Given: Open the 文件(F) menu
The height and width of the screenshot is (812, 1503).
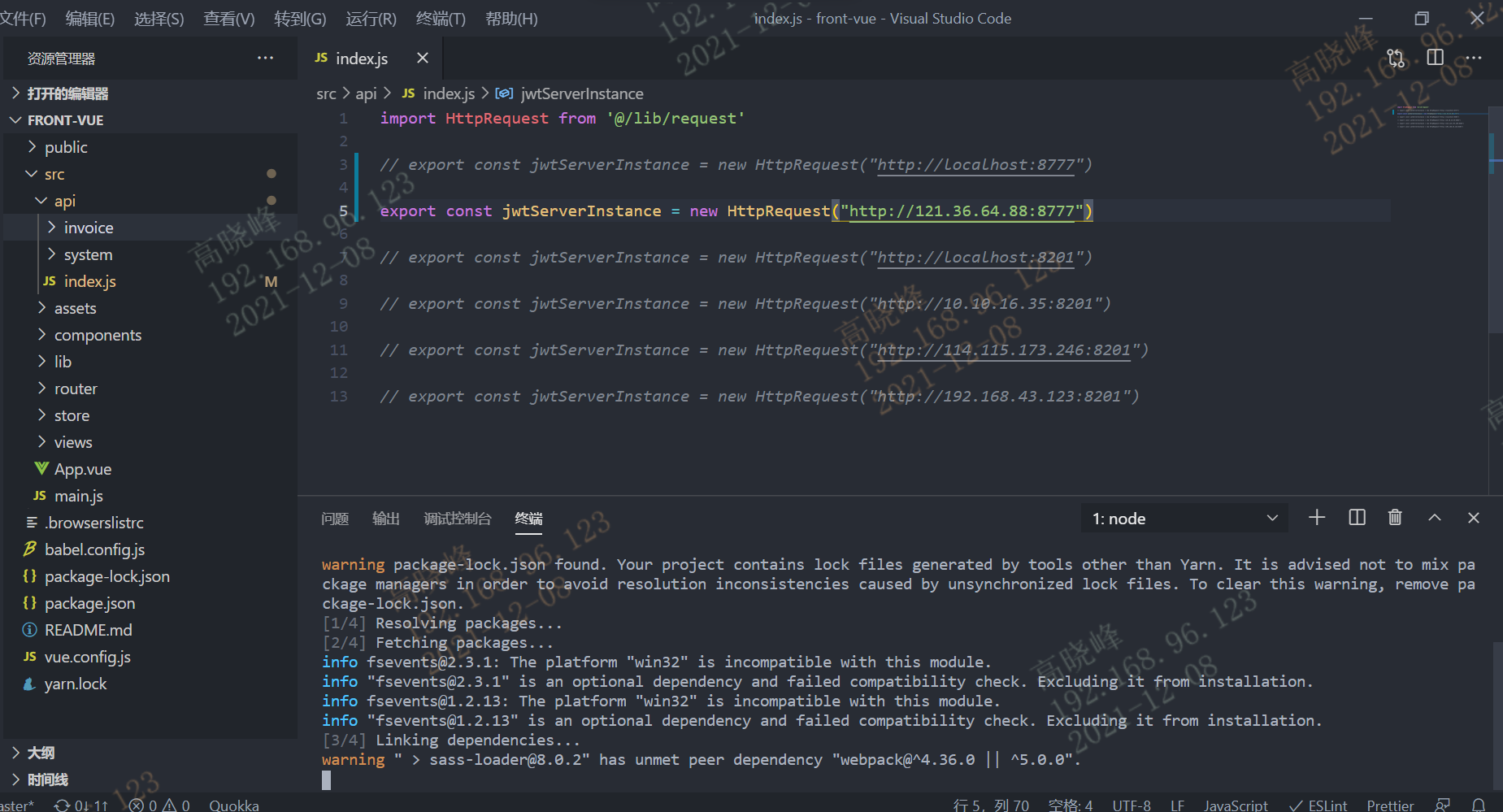Looking at the screenshot, I should coord(22,19).
